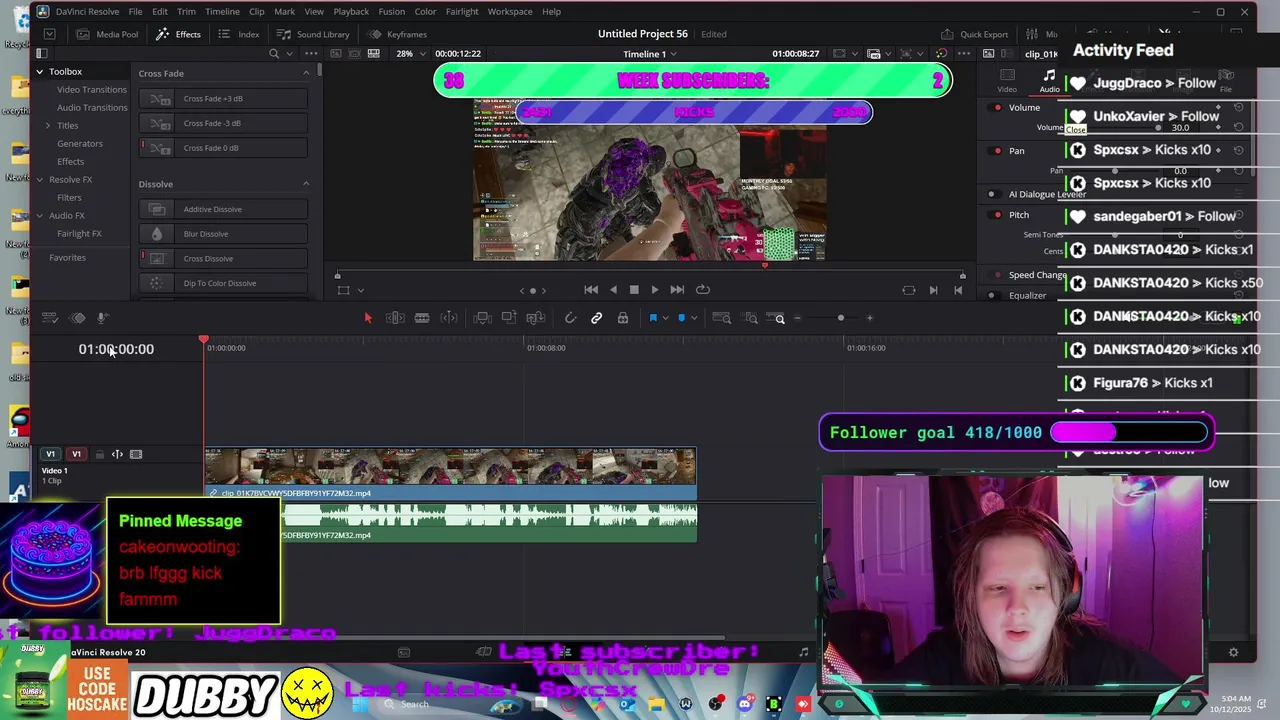The width and height of the screenshot is (1280, 720).
Task: Toggle timeline Snapping magnet icon
Action: click(x=570, y=318)
